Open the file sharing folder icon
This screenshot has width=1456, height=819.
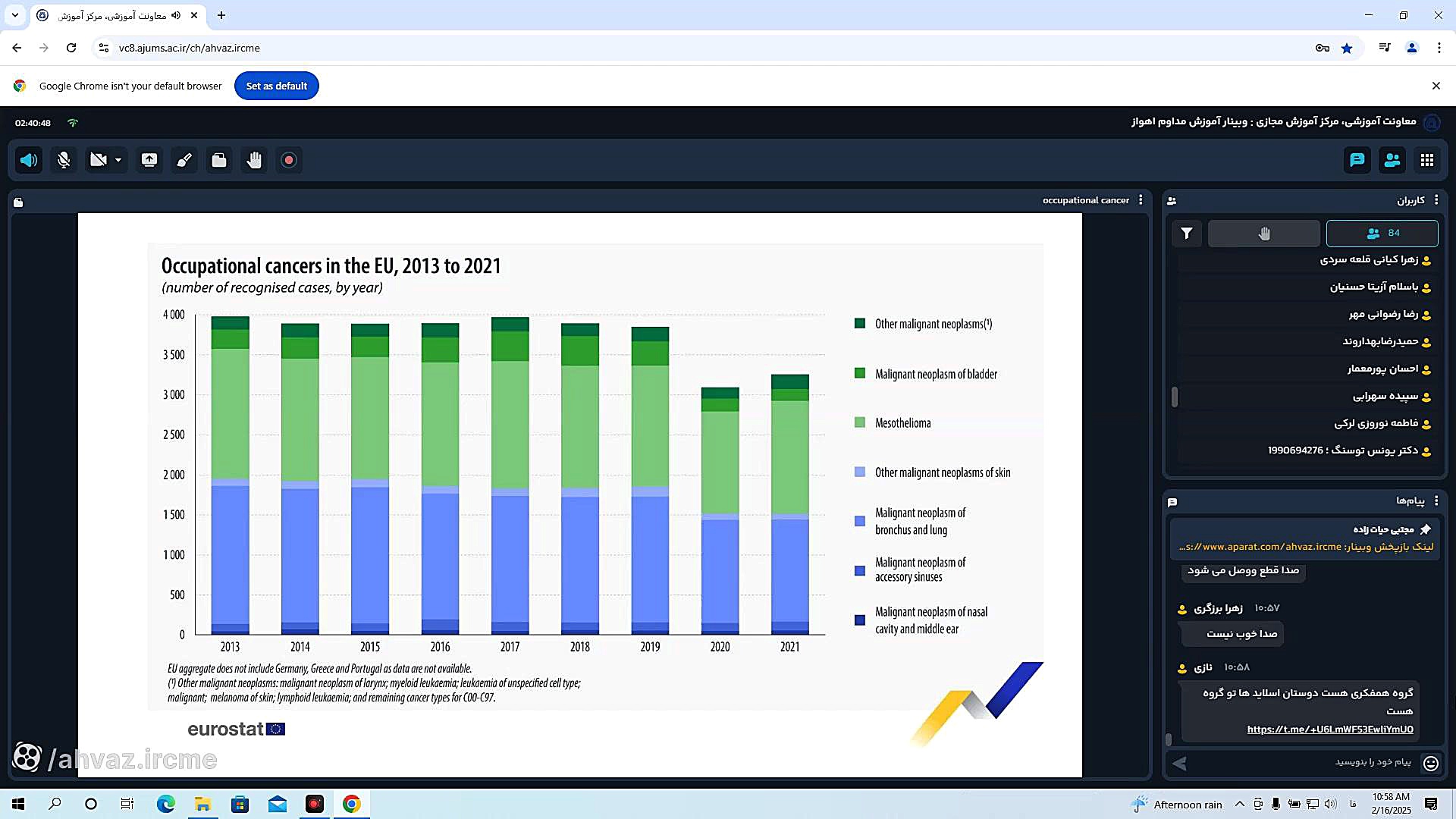click(219, 160)
